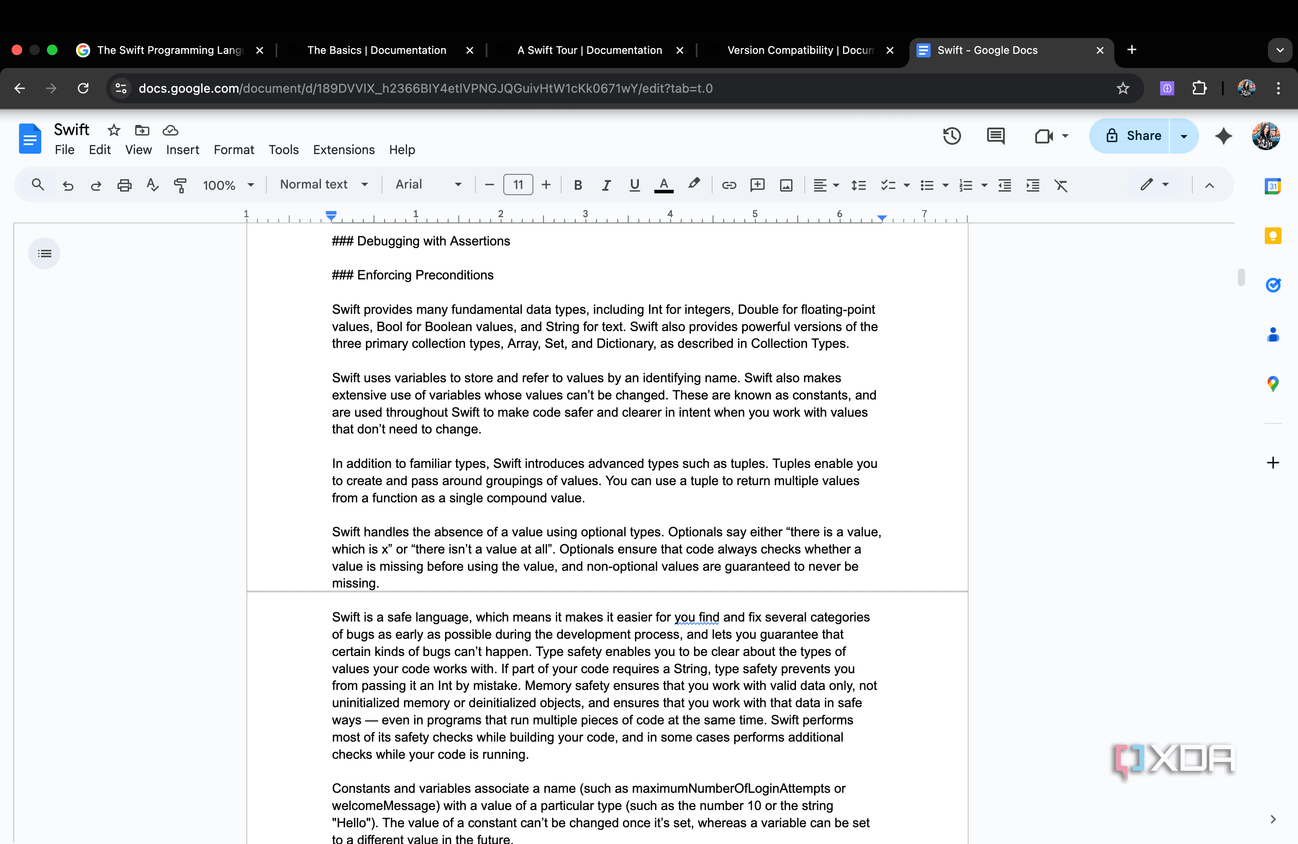Open the Extensions menu
This screenshot has width=1298, height=844.
click(x=344, y=150)
